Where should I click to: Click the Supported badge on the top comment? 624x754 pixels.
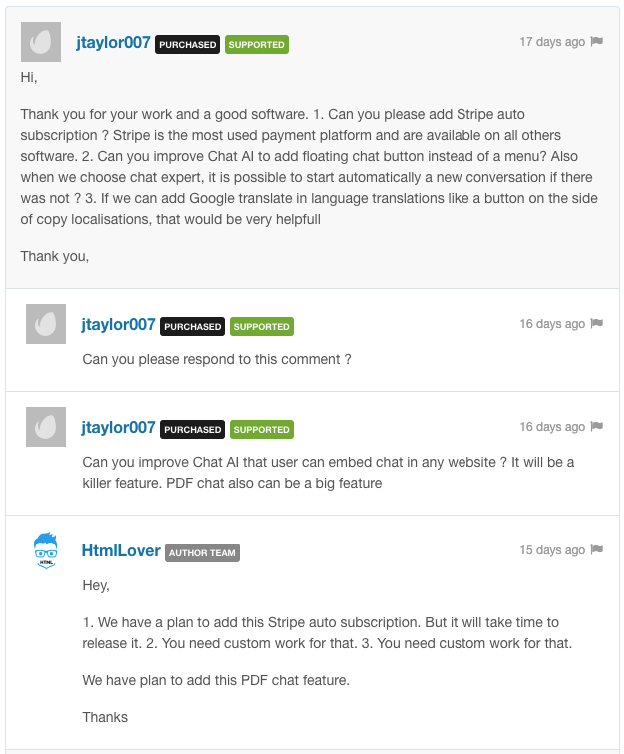tap(256, 45)
